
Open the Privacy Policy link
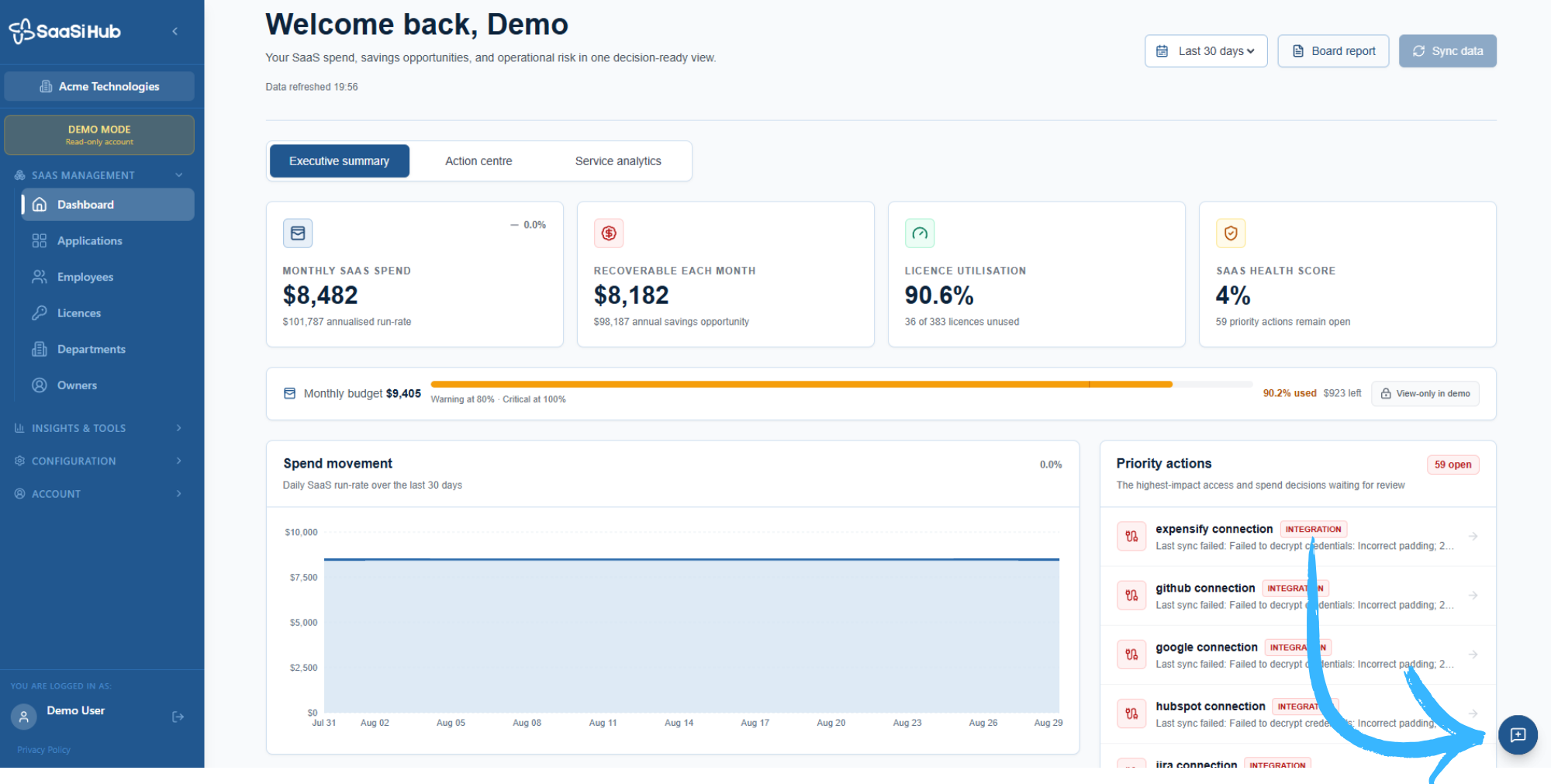[43, 750]
